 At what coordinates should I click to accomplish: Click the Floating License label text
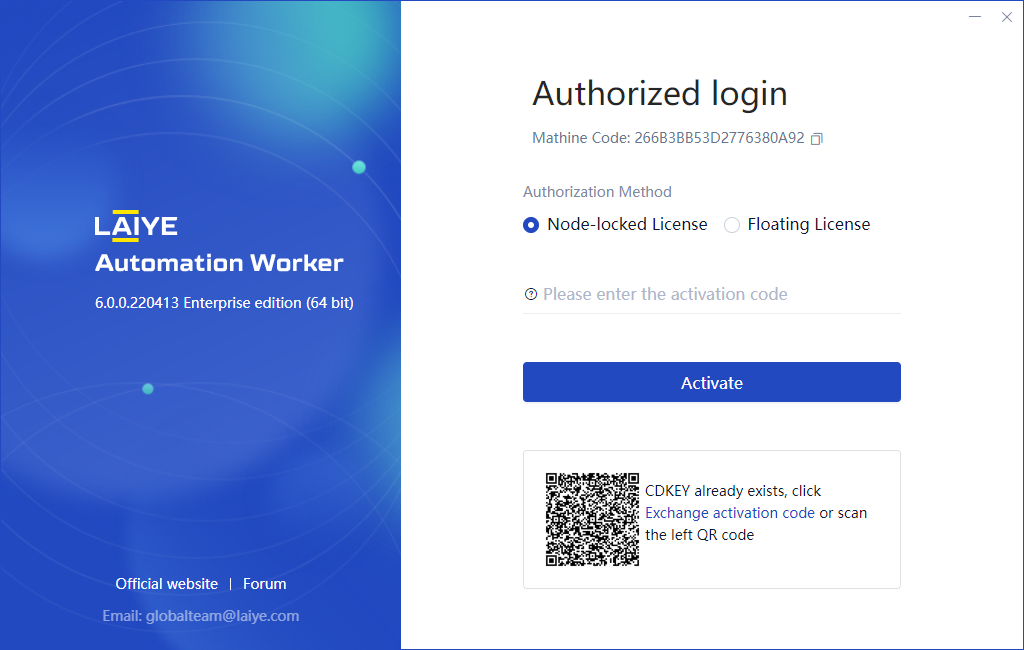tap(808, 225)
